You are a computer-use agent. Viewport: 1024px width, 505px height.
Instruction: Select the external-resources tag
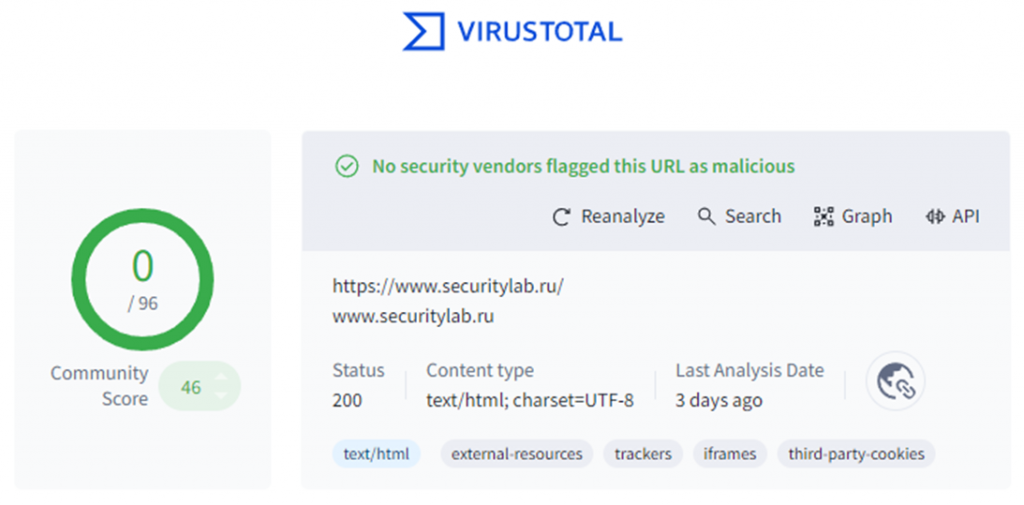point(517,453)
